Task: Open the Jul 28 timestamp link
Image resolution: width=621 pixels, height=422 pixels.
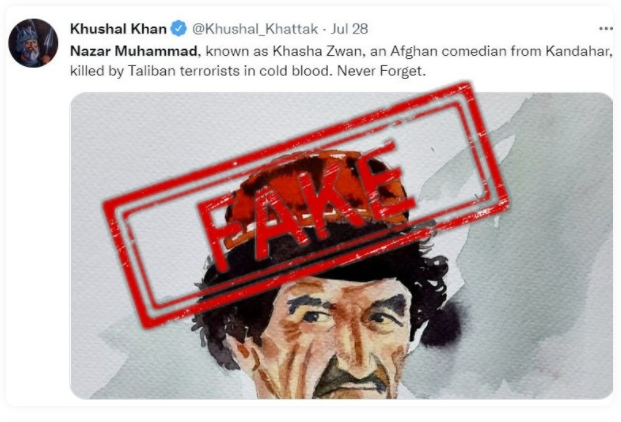Action: 349,29
